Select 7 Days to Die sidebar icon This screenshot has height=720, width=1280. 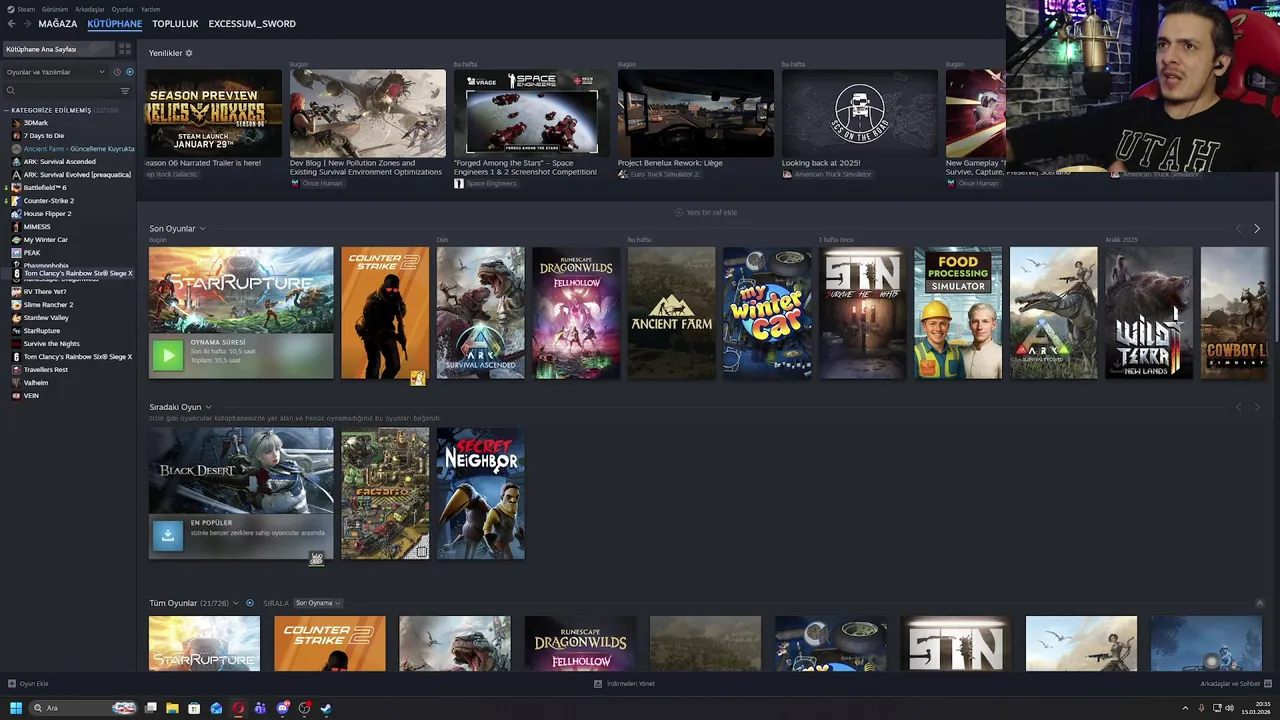(x=16, y=136)
